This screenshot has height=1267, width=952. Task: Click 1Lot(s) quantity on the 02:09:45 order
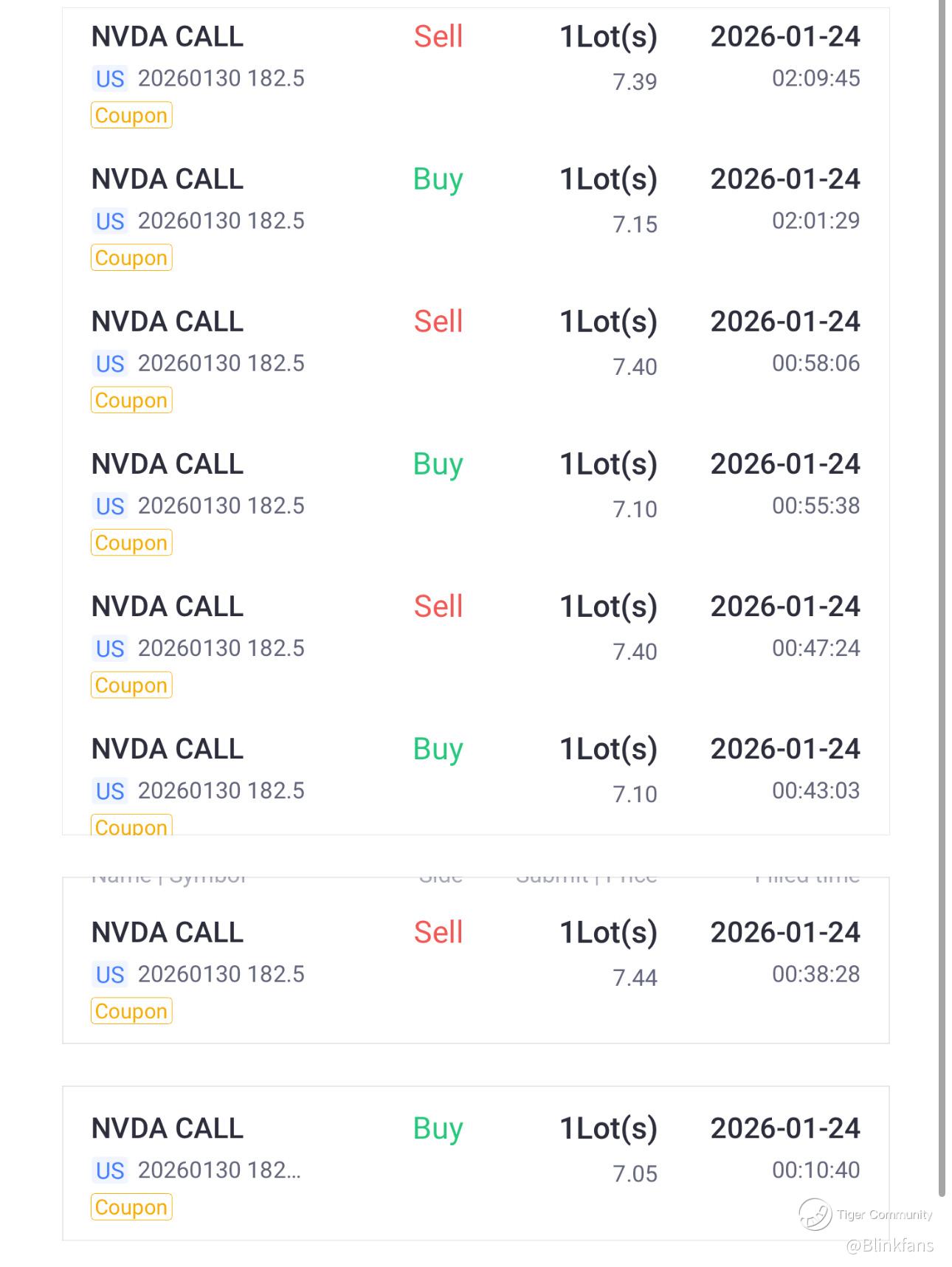(608, 37)
